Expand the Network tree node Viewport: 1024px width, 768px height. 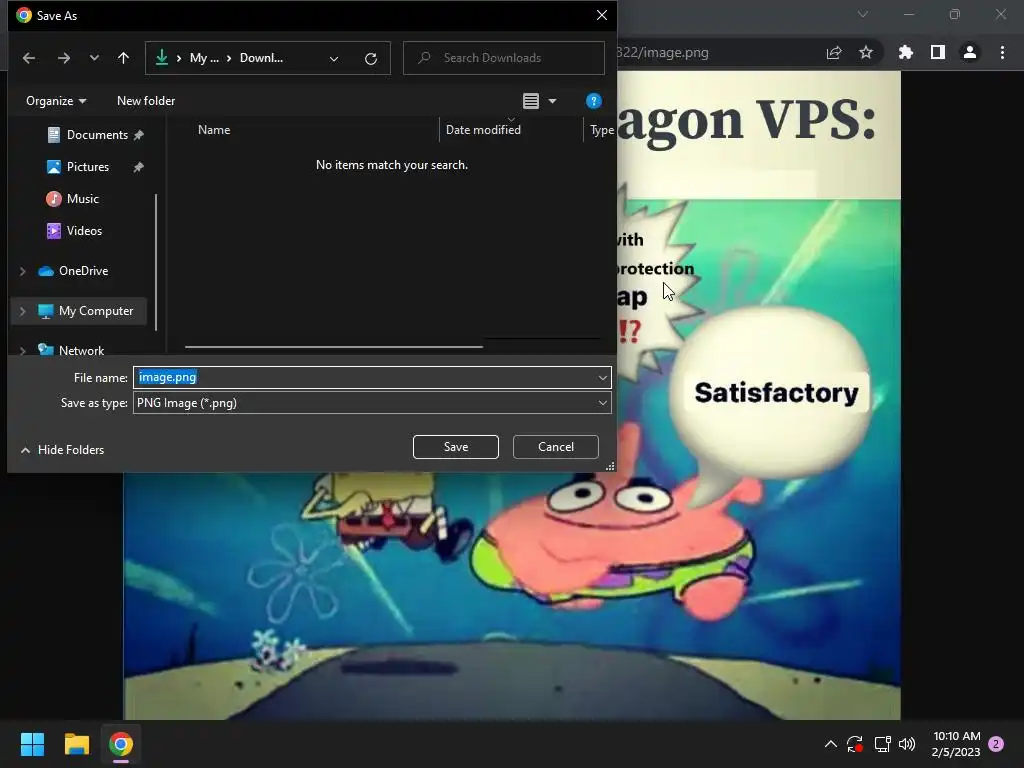23,351
